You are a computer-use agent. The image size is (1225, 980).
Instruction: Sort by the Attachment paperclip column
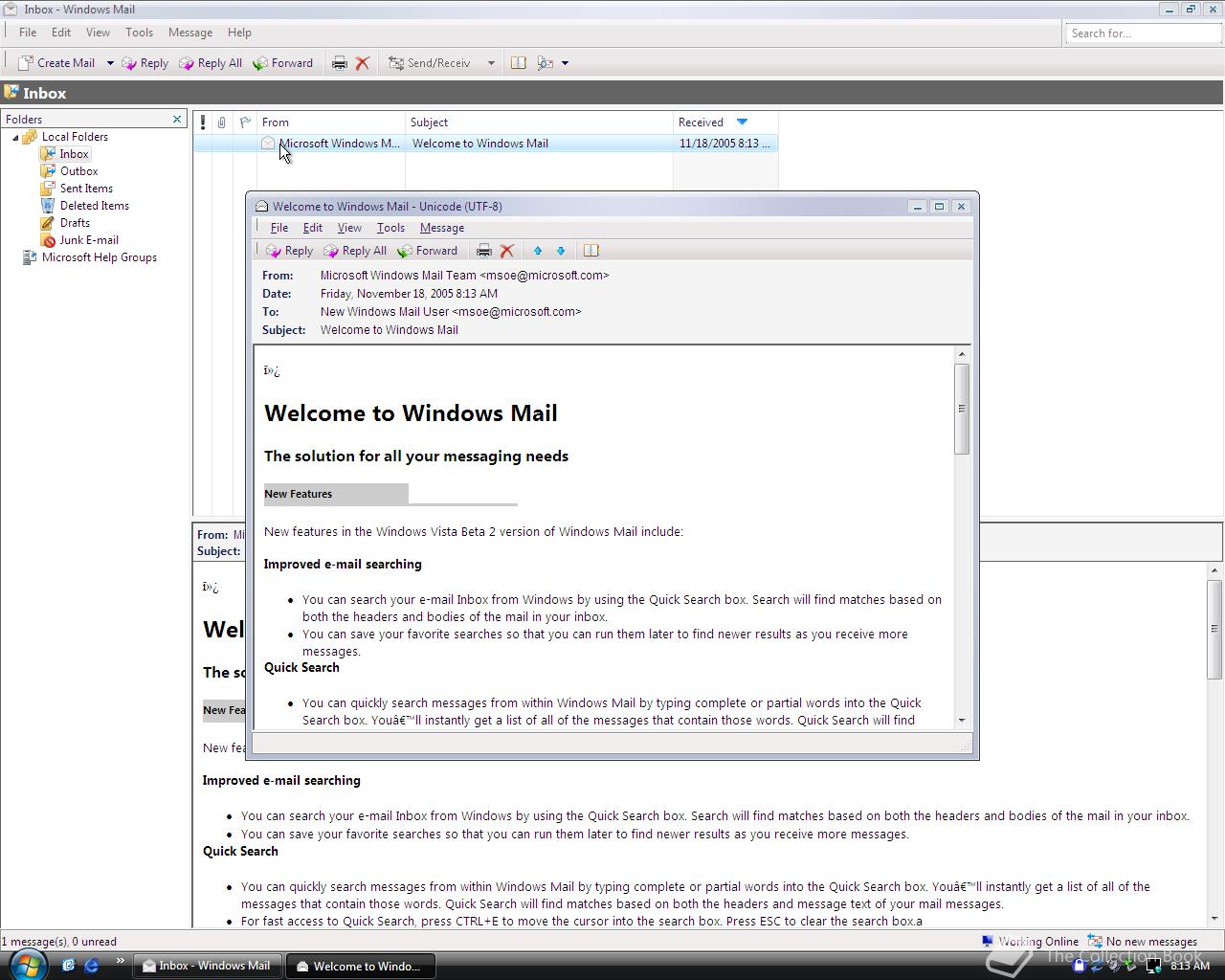tap(222, 122)
